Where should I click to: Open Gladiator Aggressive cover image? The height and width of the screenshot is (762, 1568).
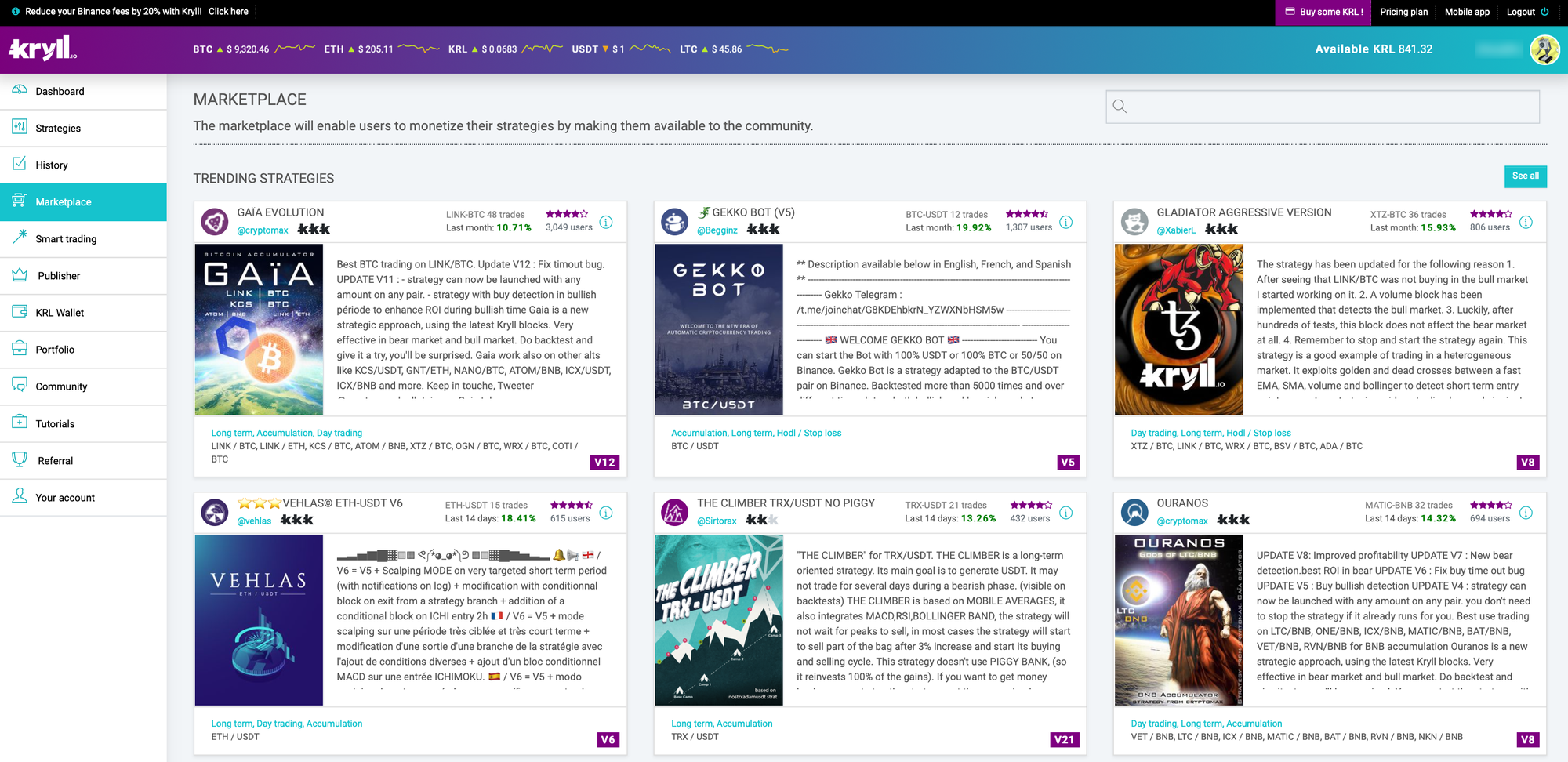(x=1178, y=329)
